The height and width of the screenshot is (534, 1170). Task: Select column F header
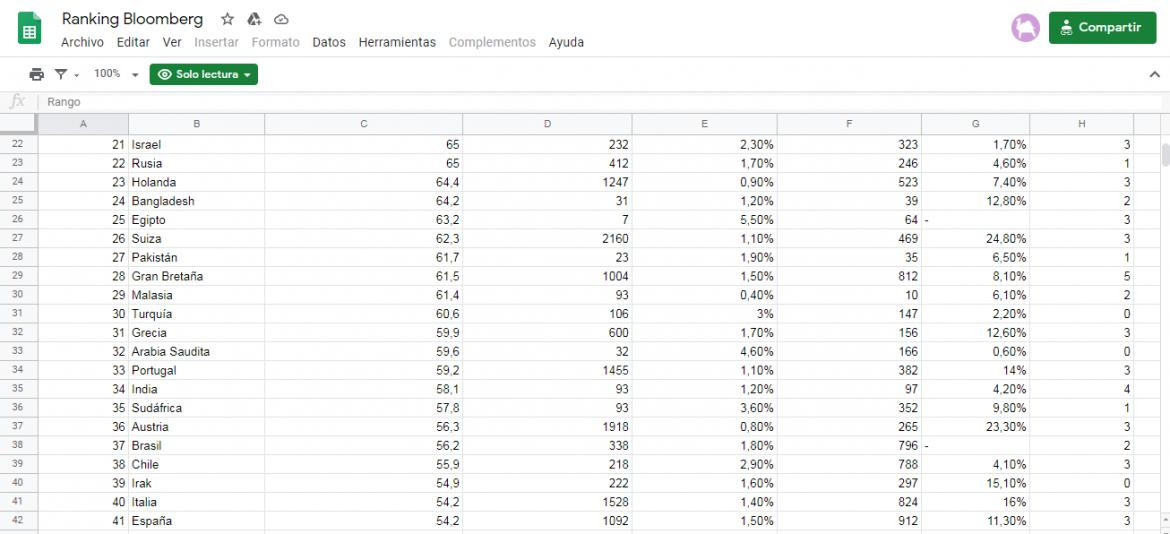coord(849,124)
